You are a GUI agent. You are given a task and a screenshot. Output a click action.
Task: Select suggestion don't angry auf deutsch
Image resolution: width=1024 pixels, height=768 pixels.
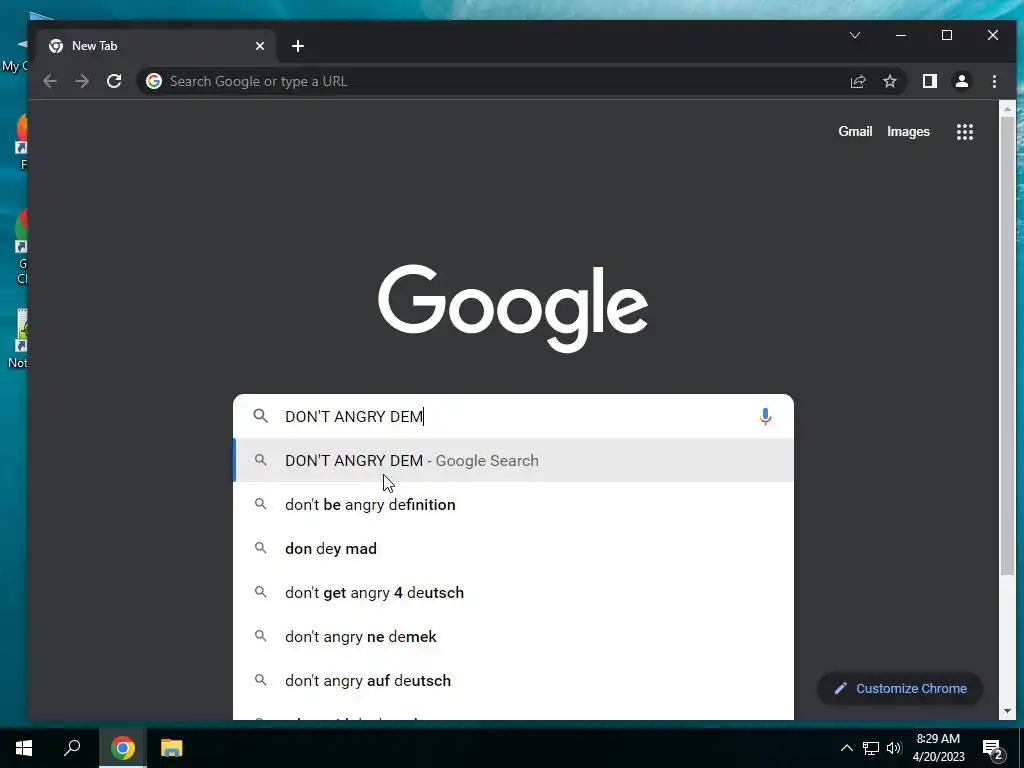pyautogui.click(x=513, y=680)
